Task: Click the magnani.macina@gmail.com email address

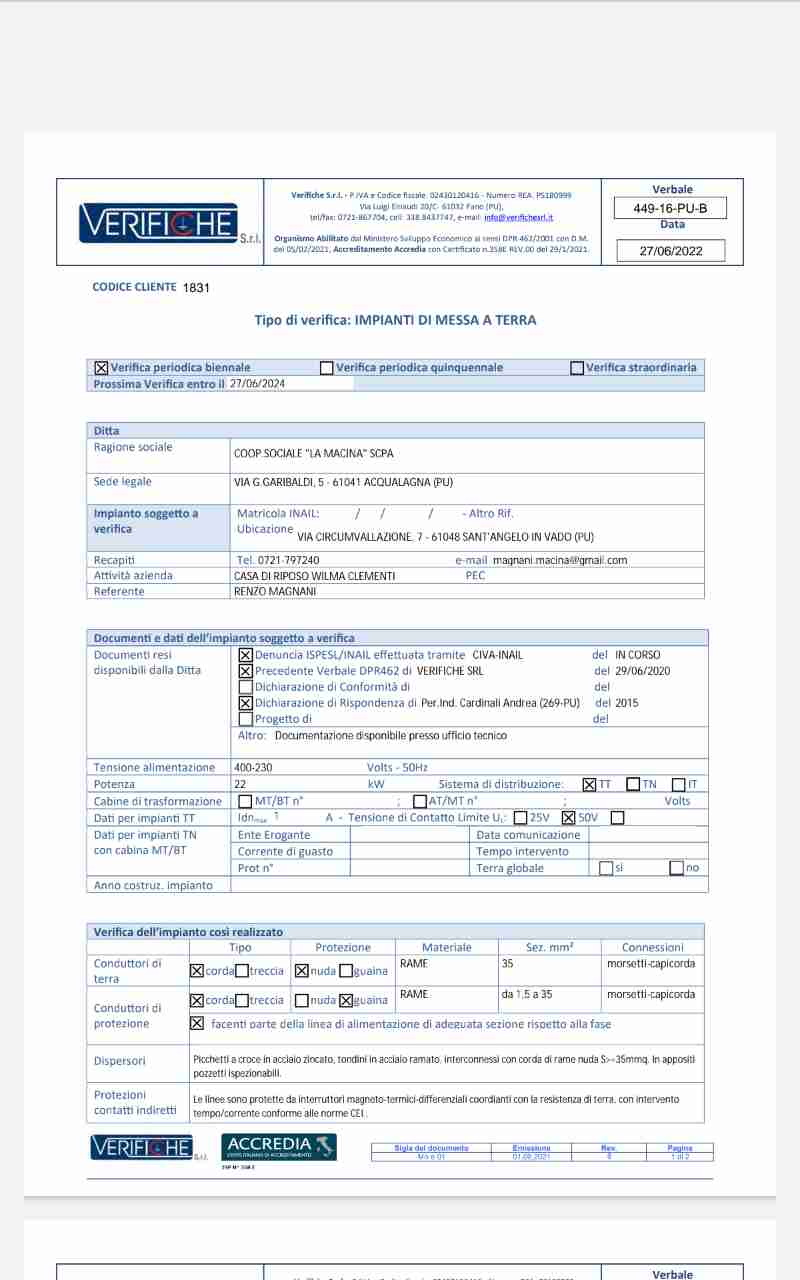Action: [560, 560]
